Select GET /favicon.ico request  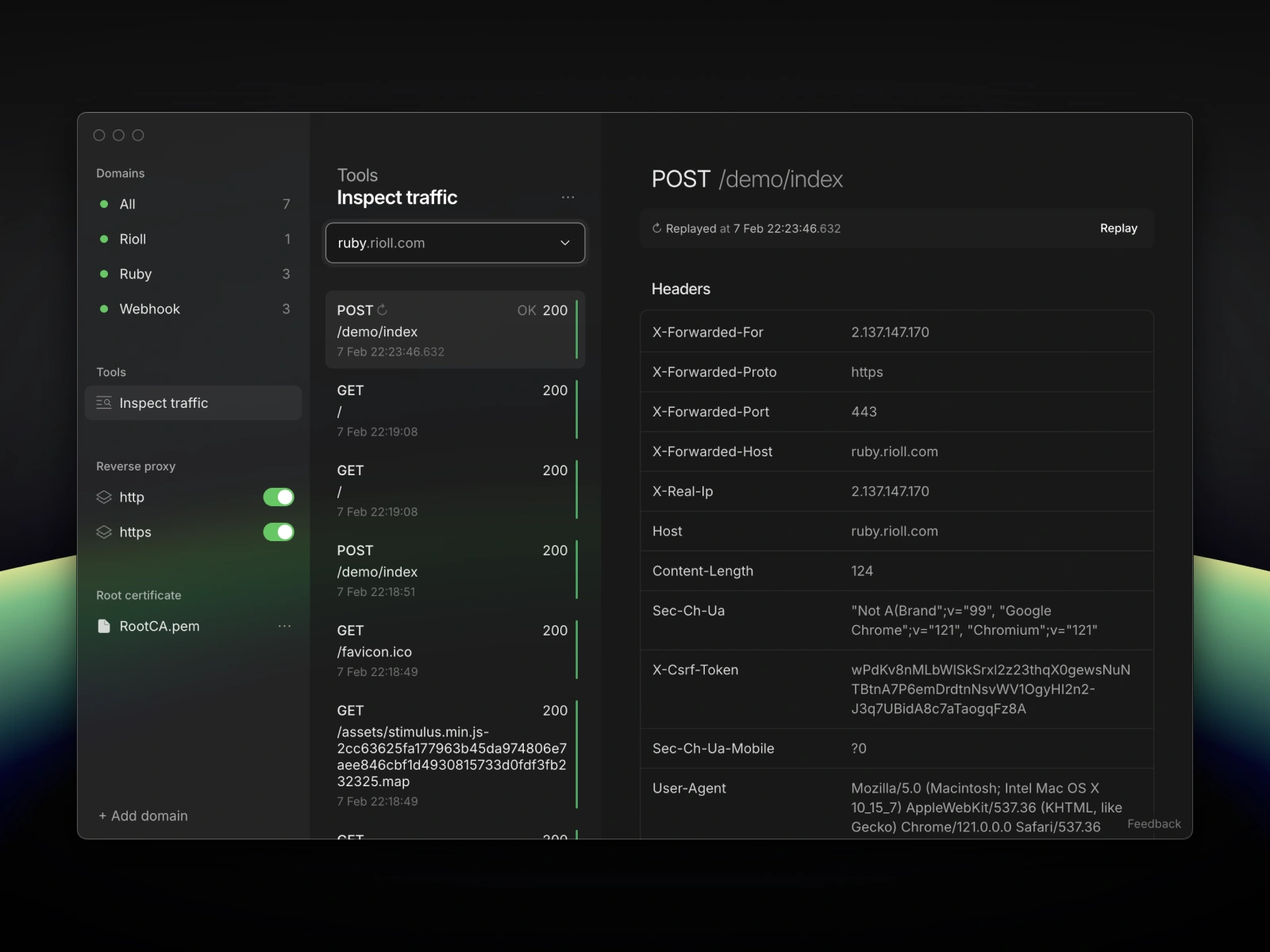pos(455,650)
